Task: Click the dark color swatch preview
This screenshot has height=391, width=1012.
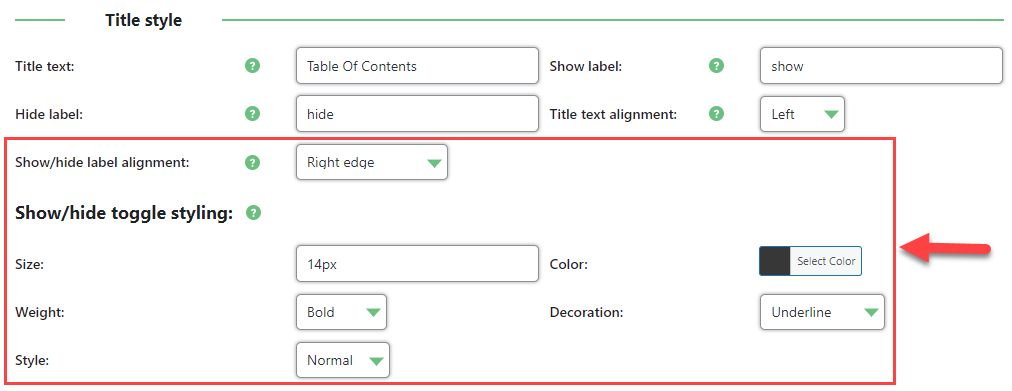Action: [775, 261]
